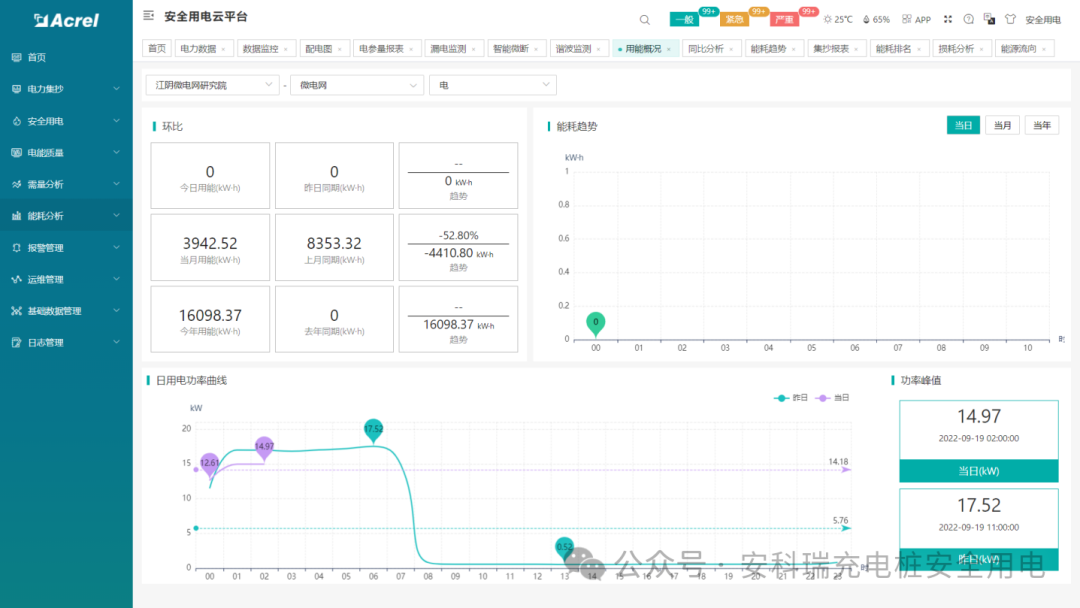Toggle fullscreen mode icon
The width and height of the screenshot is (1080, 608).
[948, 19]
